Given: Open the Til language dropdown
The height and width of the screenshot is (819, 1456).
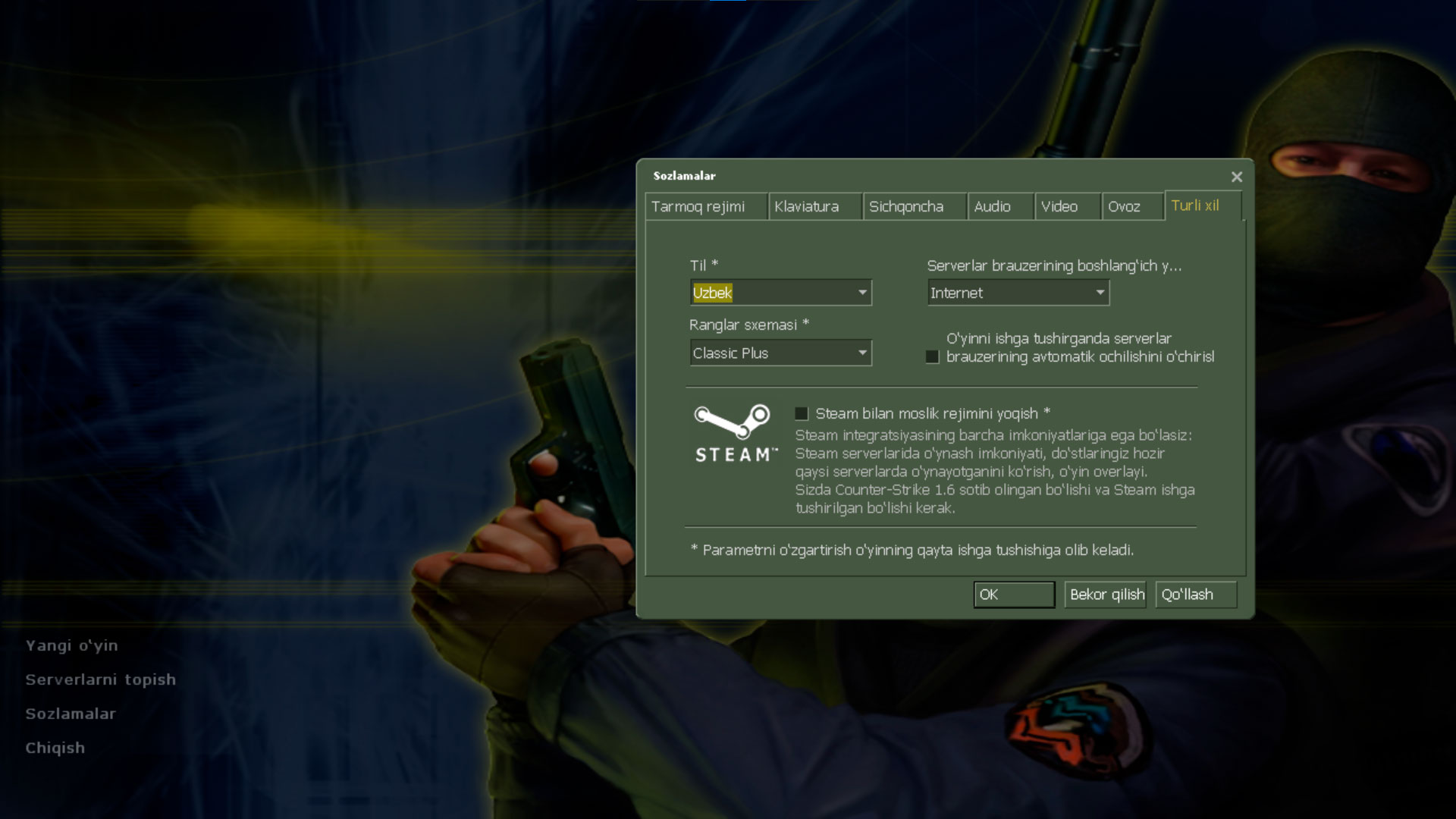Looking at the screenshot, I should (780, 293).
